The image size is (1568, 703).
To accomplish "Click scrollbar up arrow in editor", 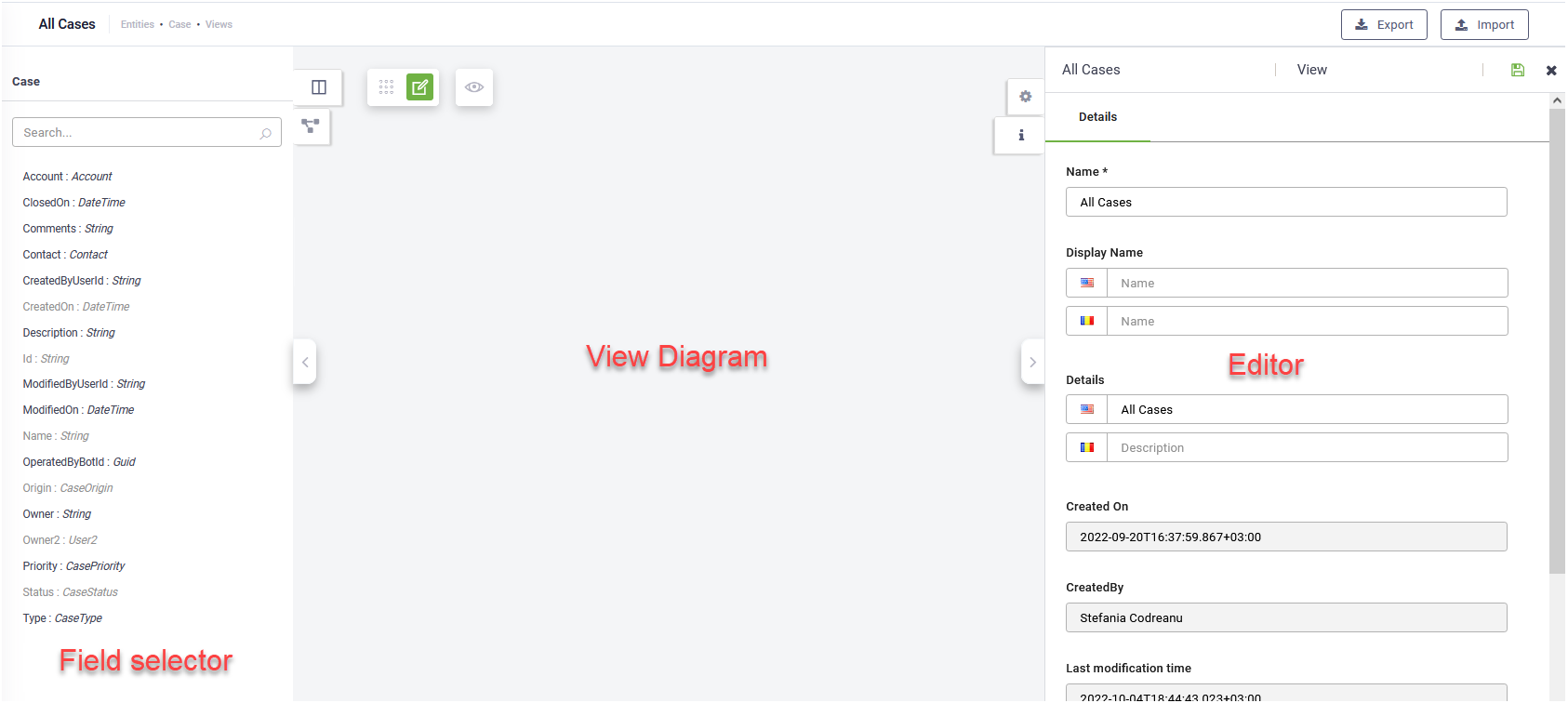I will point(1557,100).
